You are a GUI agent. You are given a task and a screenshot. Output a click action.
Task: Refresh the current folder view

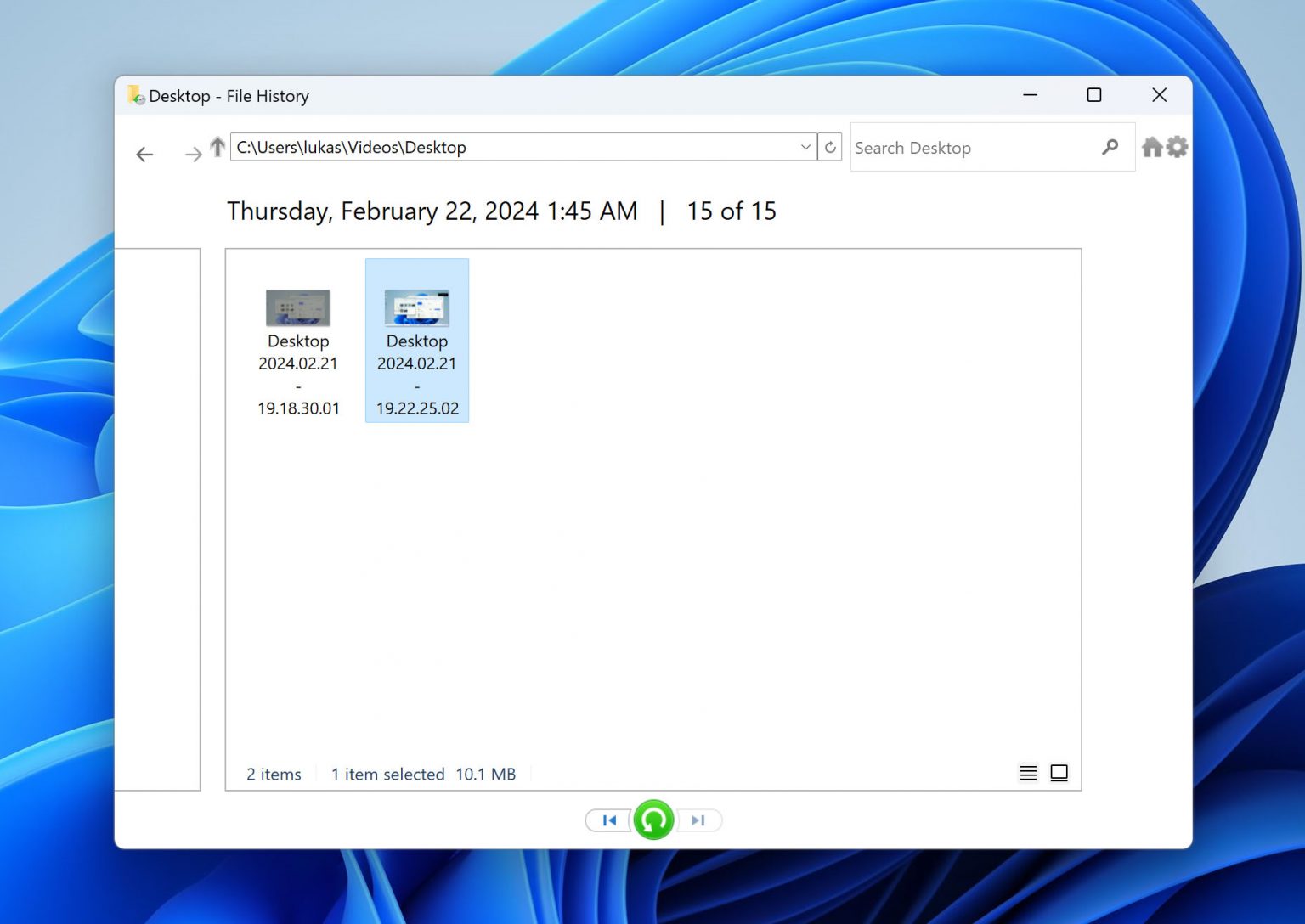pos(830,147)
